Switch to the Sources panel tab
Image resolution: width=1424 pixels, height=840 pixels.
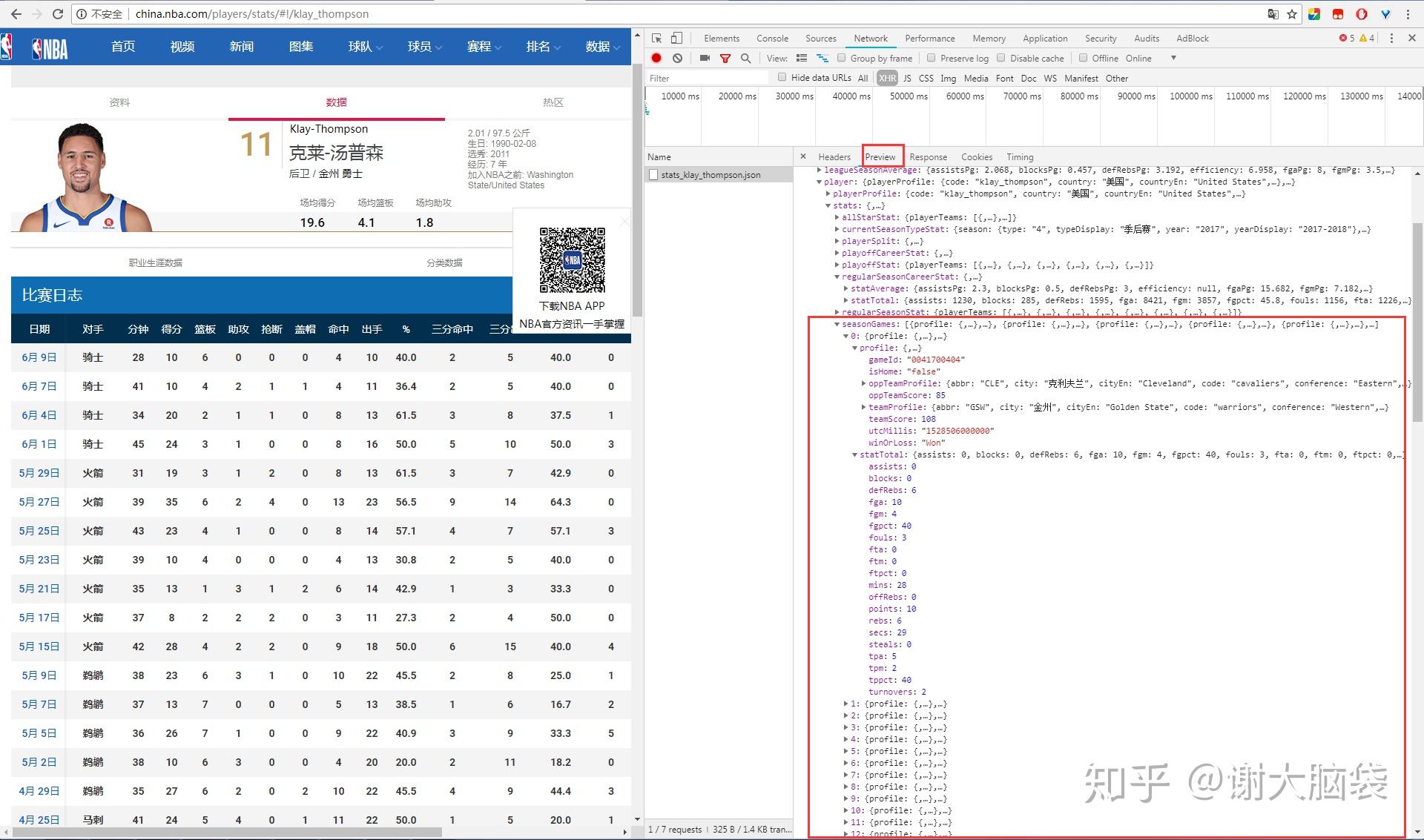point(820,39)
